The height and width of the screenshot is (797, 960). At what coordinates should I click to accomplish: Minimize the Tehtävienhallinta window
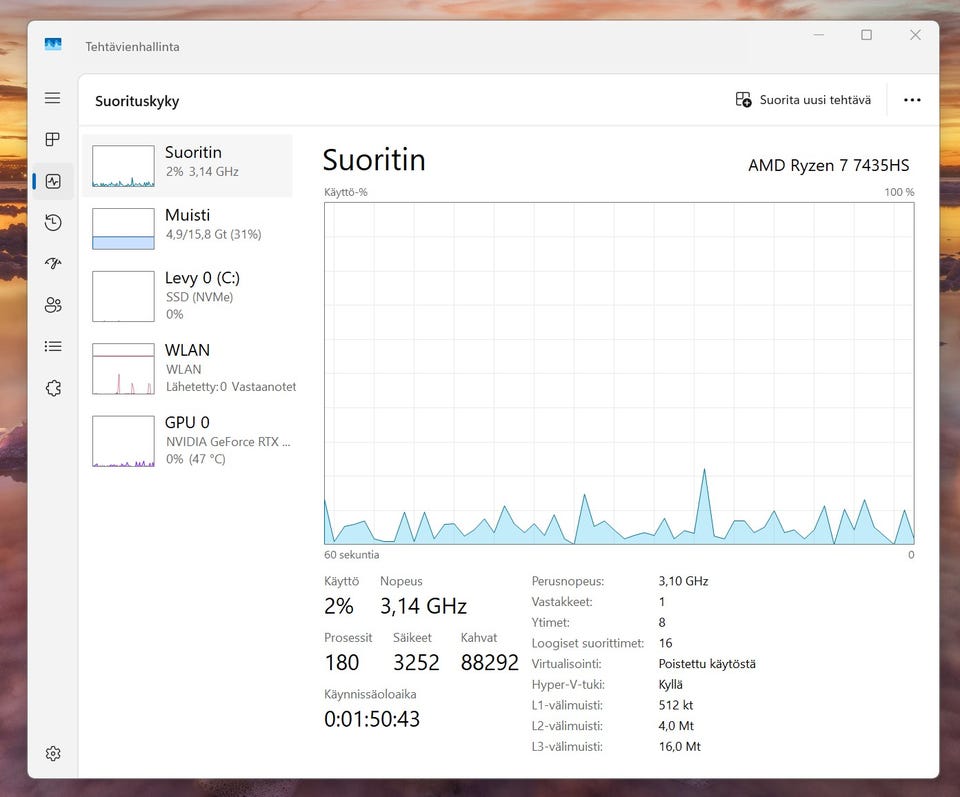click(x=819, y=35)
